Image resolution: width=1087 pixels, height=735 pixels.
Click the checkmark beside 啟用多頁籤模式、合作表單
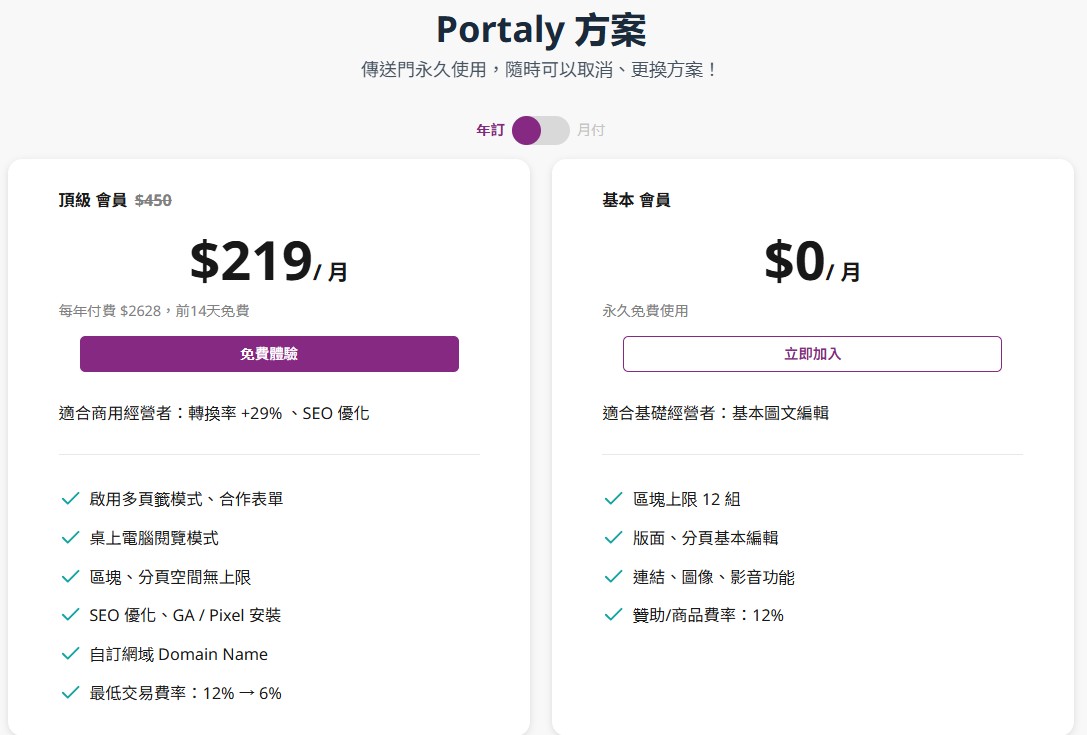[x=69, y=497]
